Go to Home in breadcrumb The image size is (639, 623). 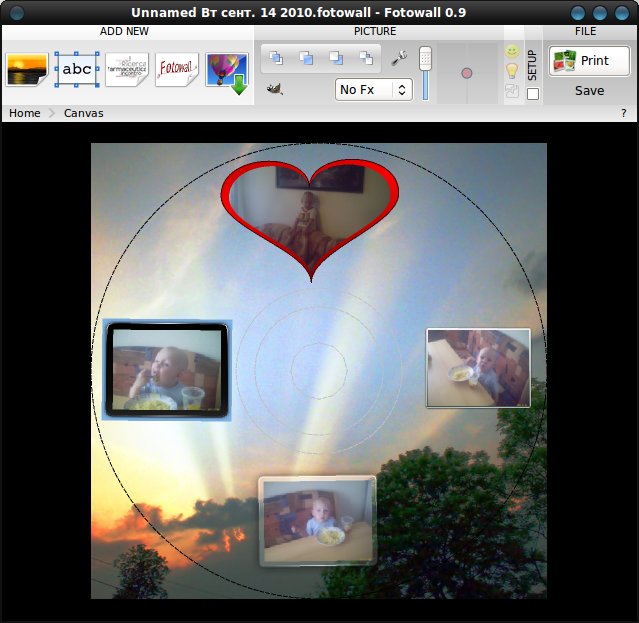(24, 113)
